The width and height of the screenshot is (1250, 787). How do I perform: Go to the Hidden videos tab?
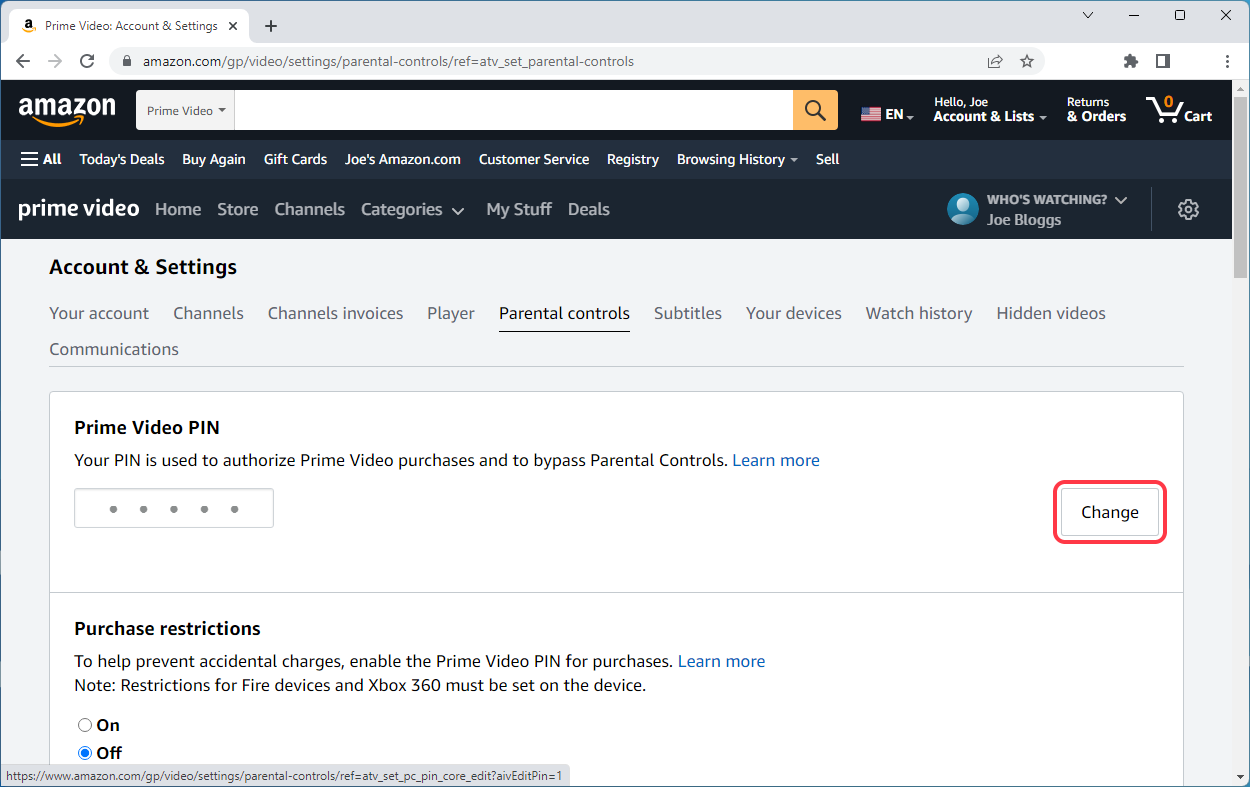pyautogui.click(x=1051, y=313)
